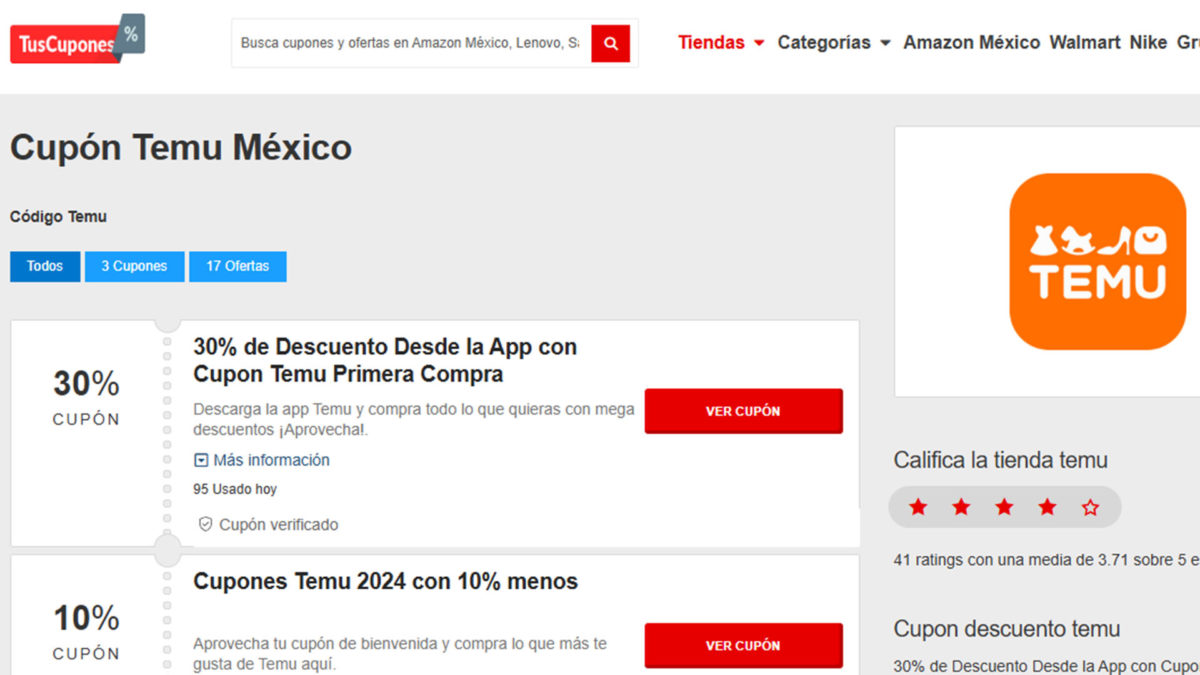1200x675 pixels.
Task: Click the Más información arrow box icon
Action: click(201, 460)
